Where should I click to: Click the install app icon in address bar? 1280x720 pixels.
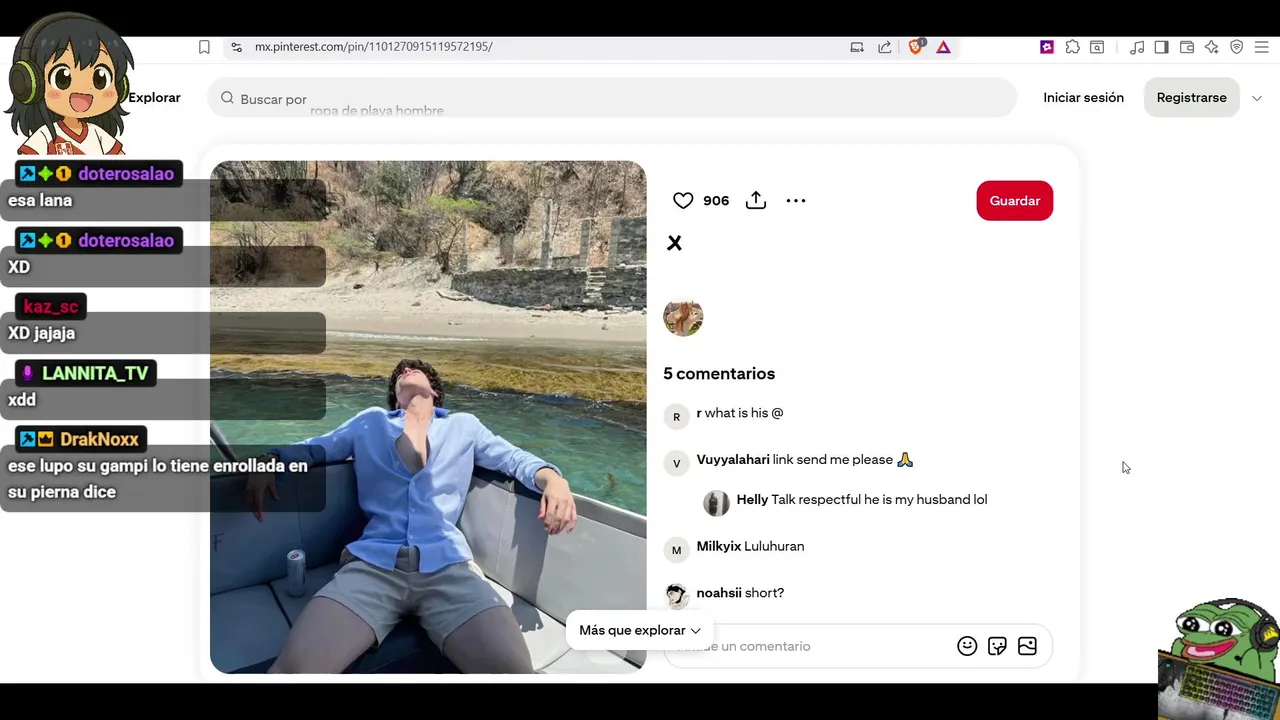(x=857, y=47)
